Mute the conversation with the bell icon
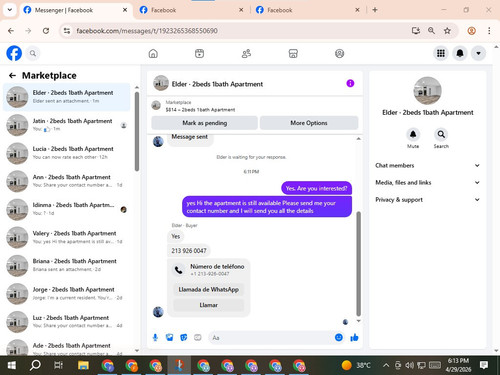500x375 pixels. 413,134
